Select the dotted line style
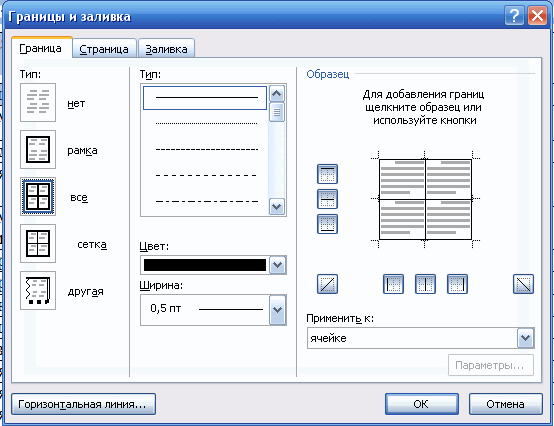Screen dimensions: 554x426 [x=206, y=124]
